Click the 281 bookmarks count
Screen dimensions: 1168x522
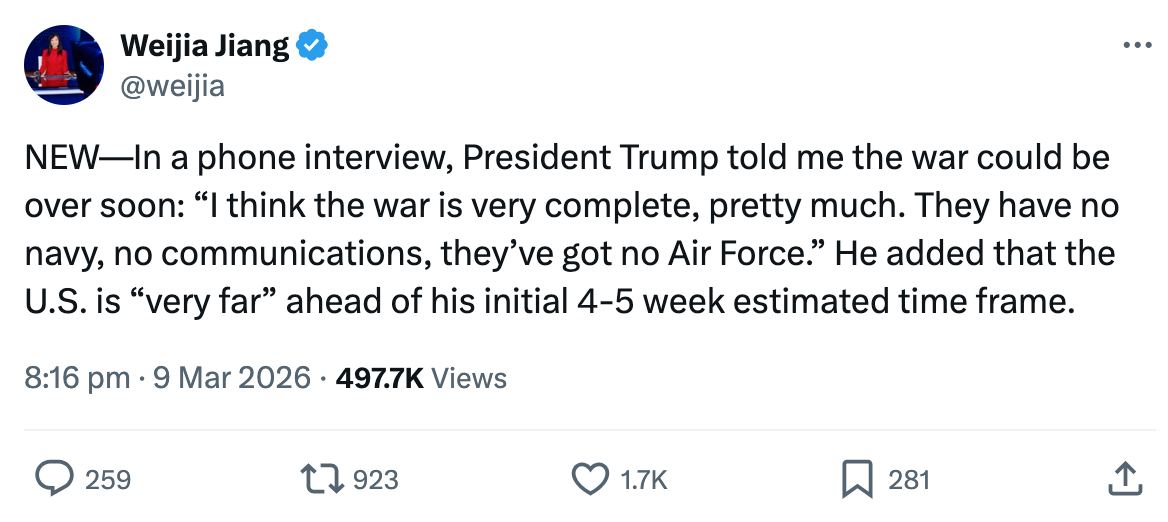[x=909, y=480]
